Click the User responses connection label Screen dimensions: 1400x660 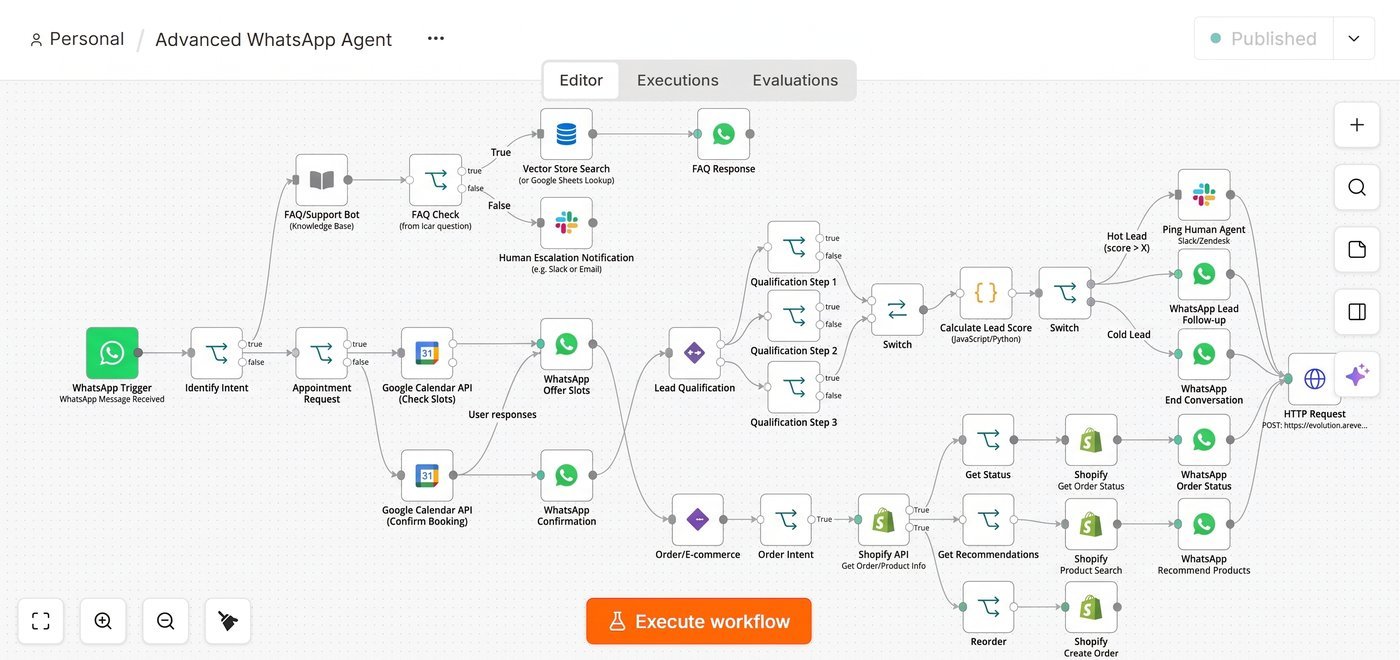click(x=503, y=414)
